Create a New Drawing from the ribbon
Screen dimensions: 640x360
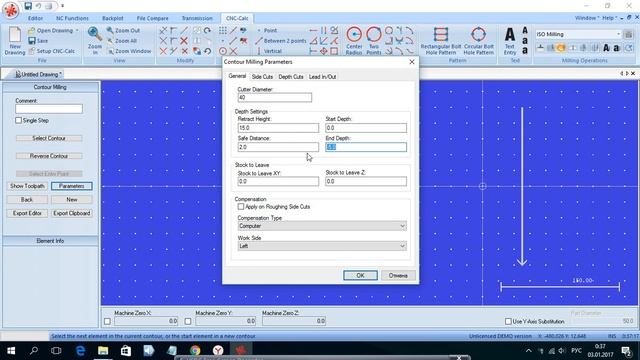coord(15,40)
